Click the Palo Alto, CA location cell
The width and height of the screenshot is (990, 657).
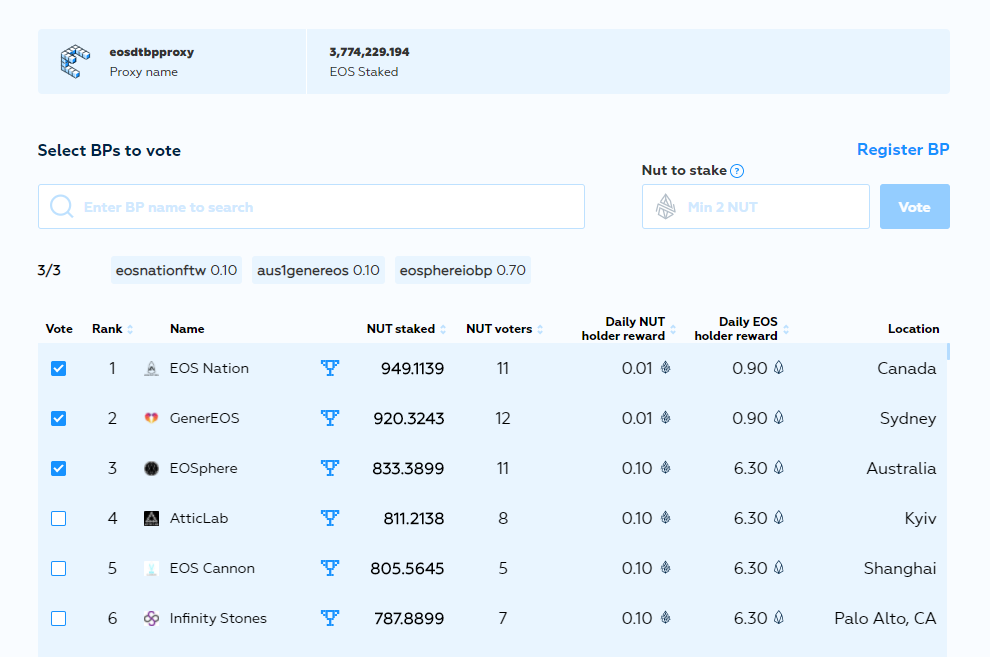(885, 618)
